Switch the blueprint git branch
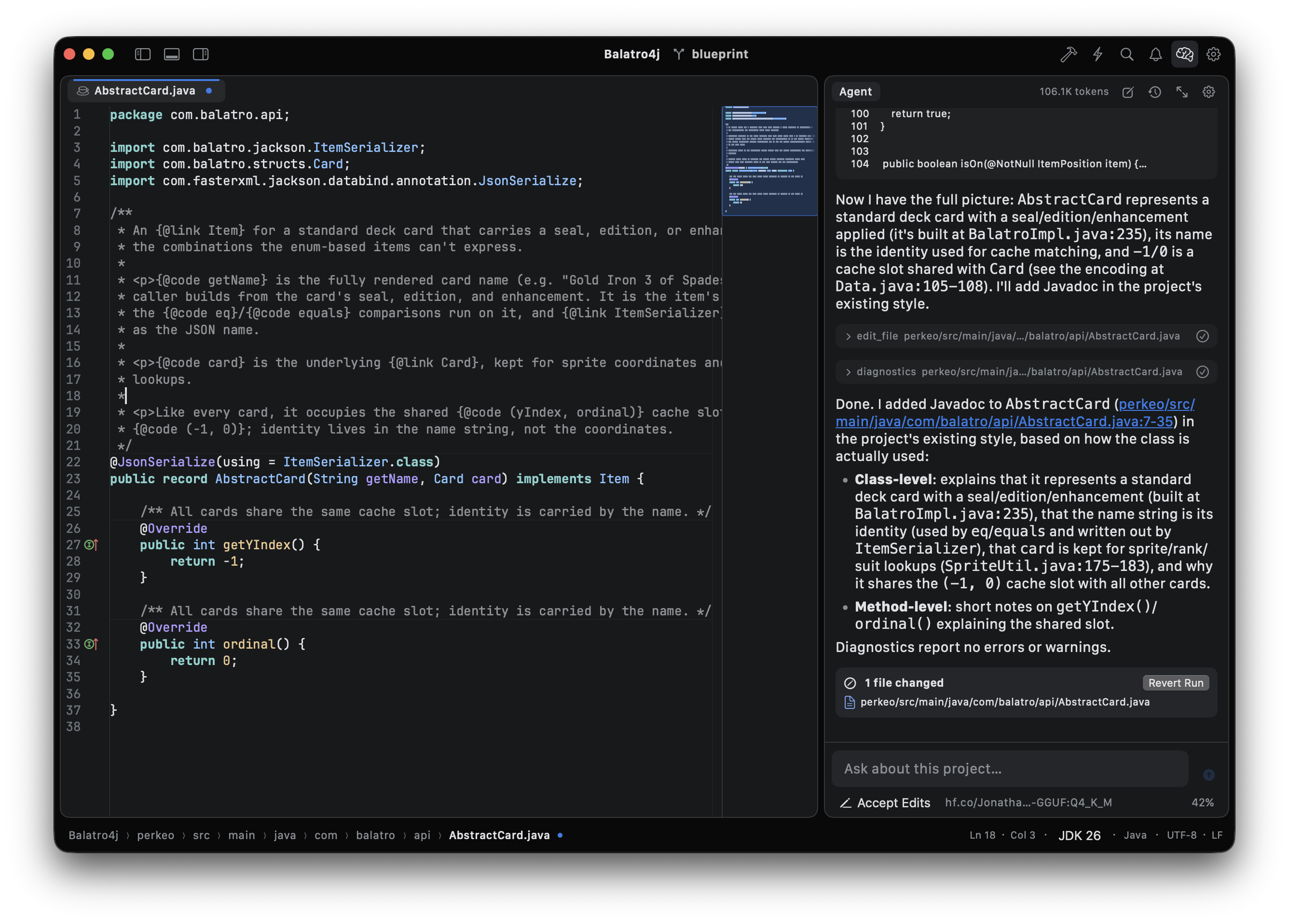The image size is (1289, 924). pos(711,54)
